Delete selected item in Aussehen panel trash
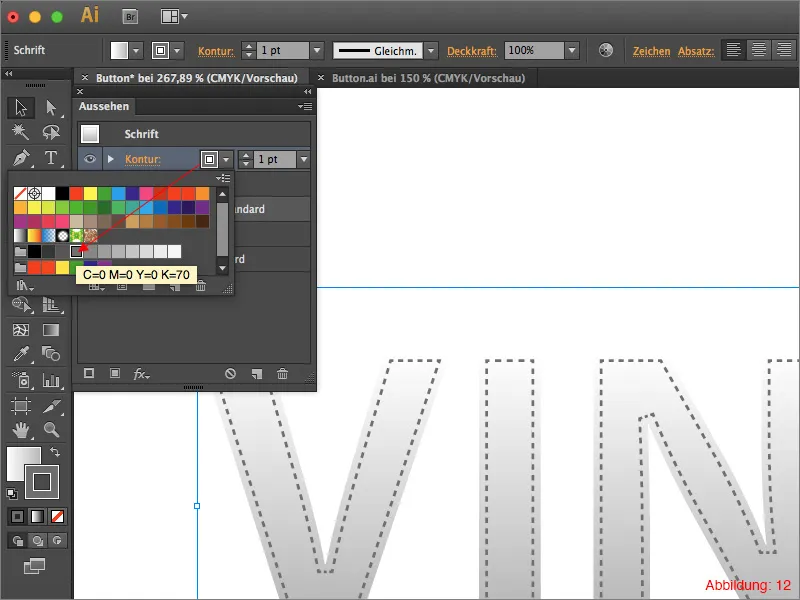The height and width of the screenshot is (600, 800). coord(282,374)
